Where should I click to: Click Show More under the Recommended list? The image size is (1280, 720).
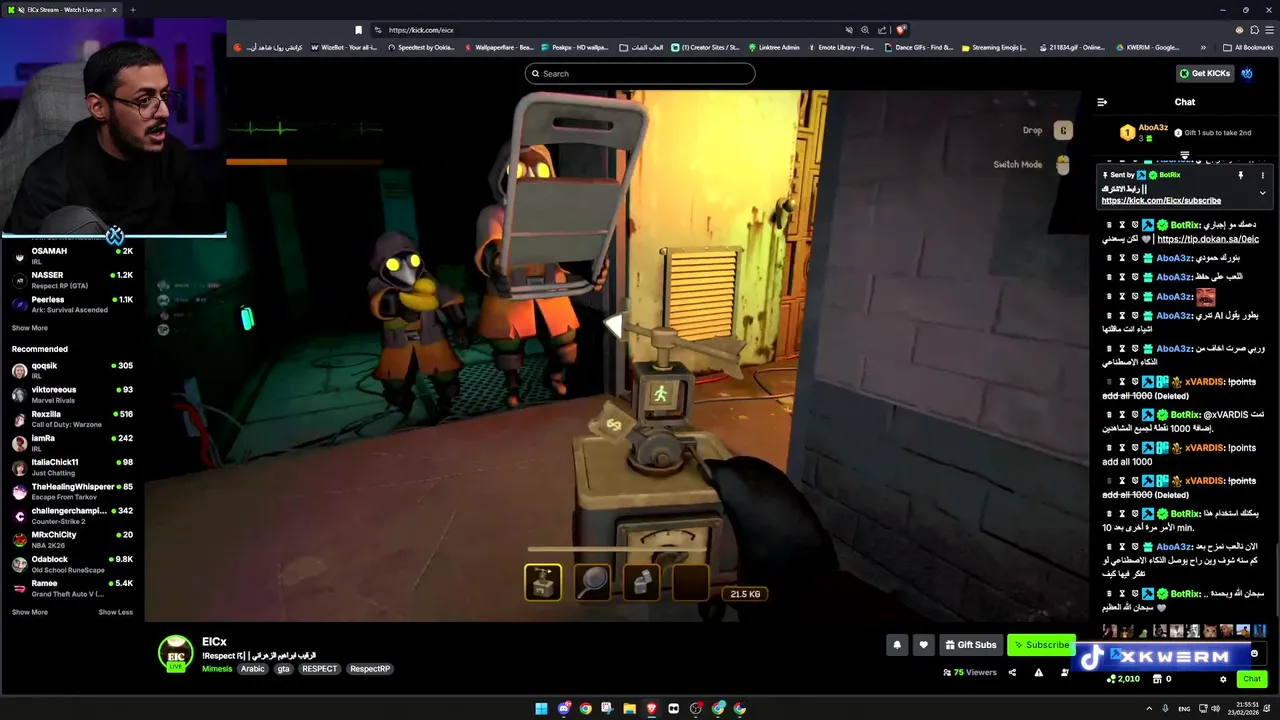(30, 612)
